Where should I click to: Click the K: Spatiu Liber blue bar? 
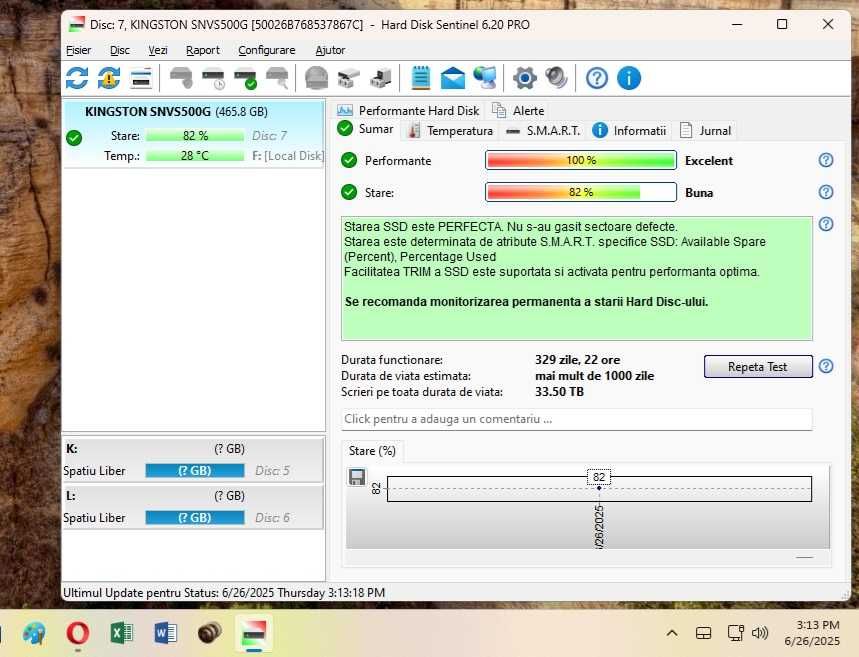pyautogui.click(x=195, y=471)
